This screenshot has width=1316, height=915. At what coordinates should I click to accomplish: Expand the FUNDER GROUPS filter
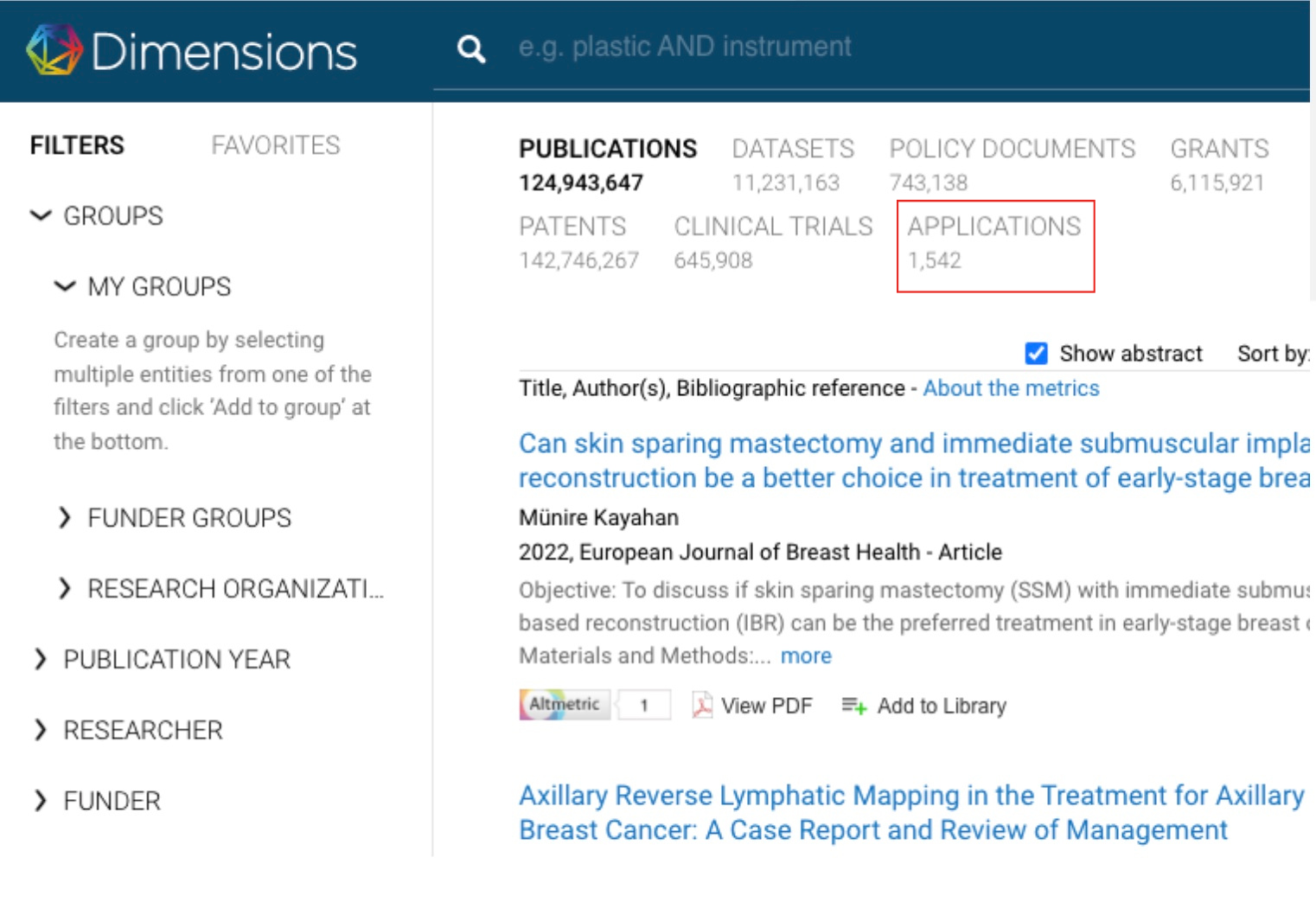(65, 518)
